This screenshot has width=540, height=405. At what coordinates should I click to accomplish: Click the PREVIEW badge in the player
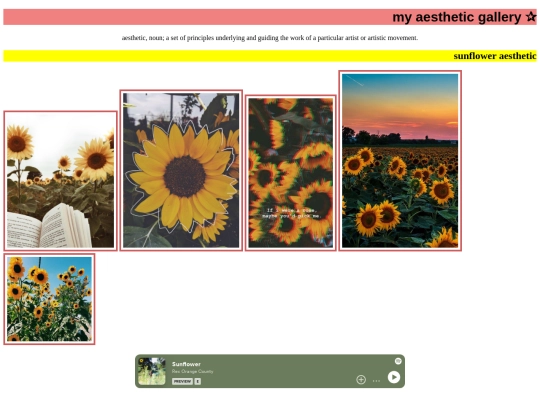click(x=182, y=381)
